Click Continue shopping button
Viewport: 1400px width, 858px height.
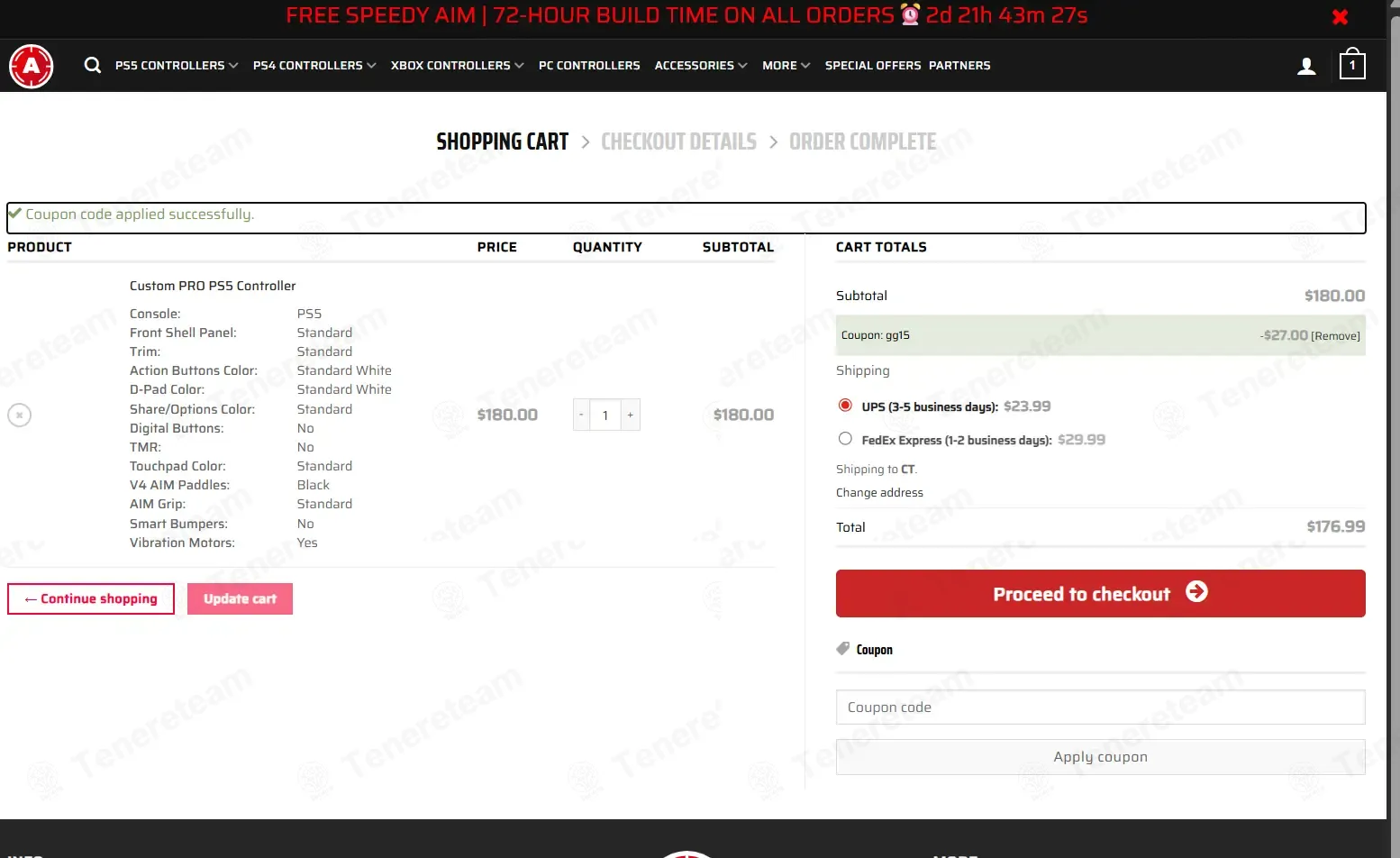pos(91,598)
